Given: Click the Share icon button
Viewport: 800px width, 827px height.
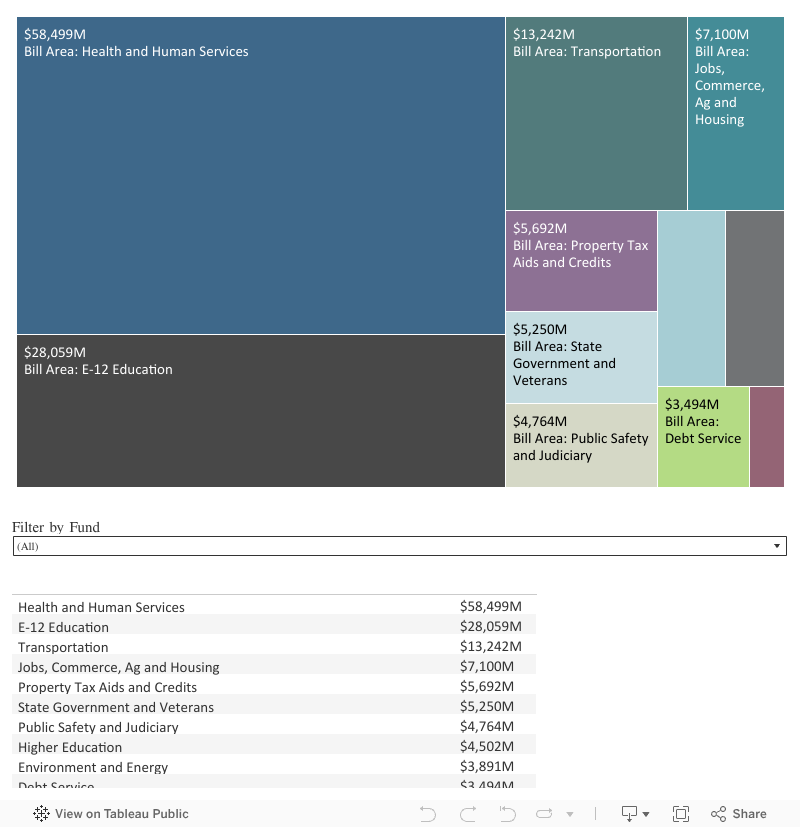Looking at the screenshot, I should [739, 814].
